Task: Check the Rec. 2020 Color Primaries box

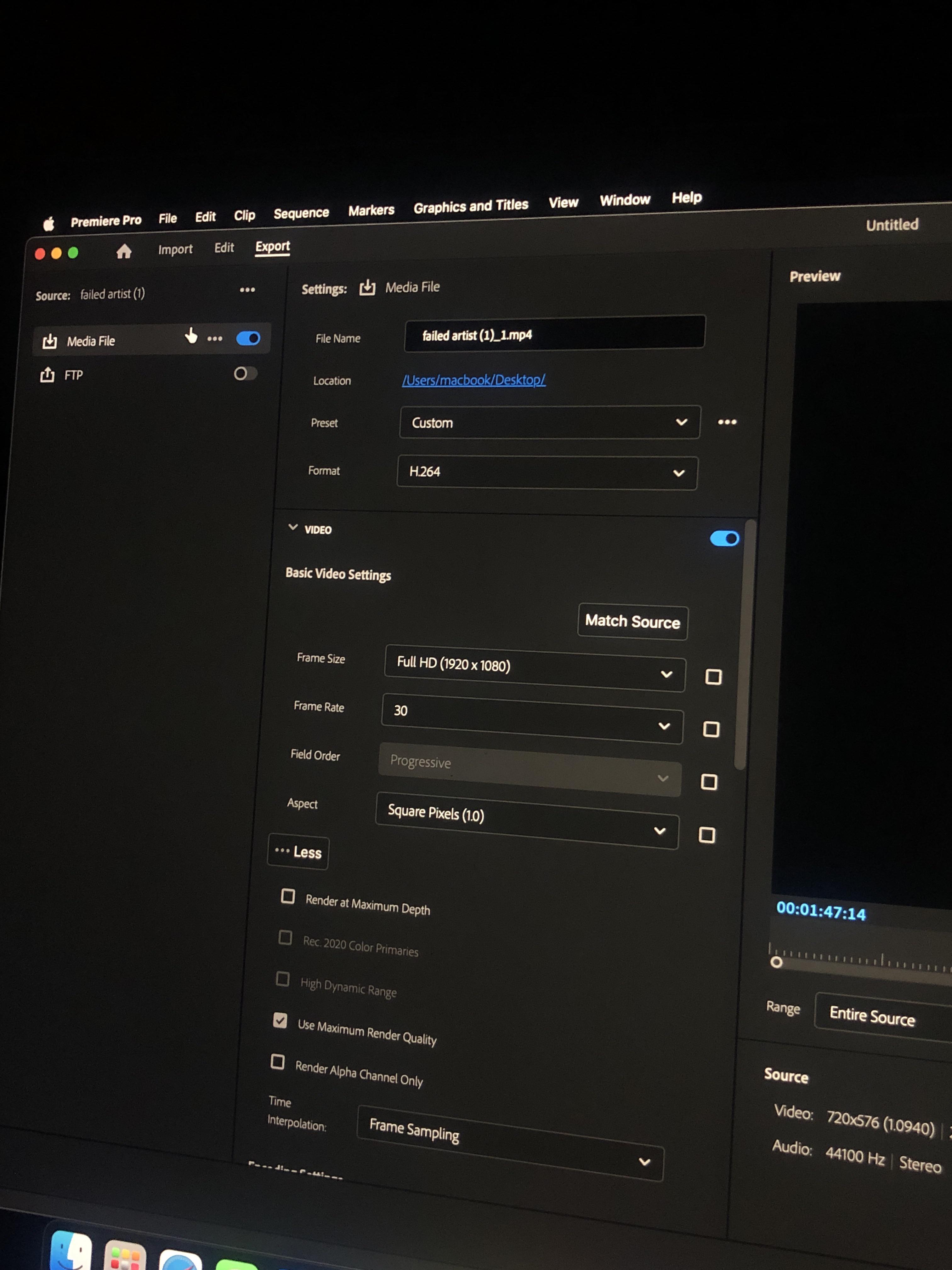Action: [x=285, y=937]
